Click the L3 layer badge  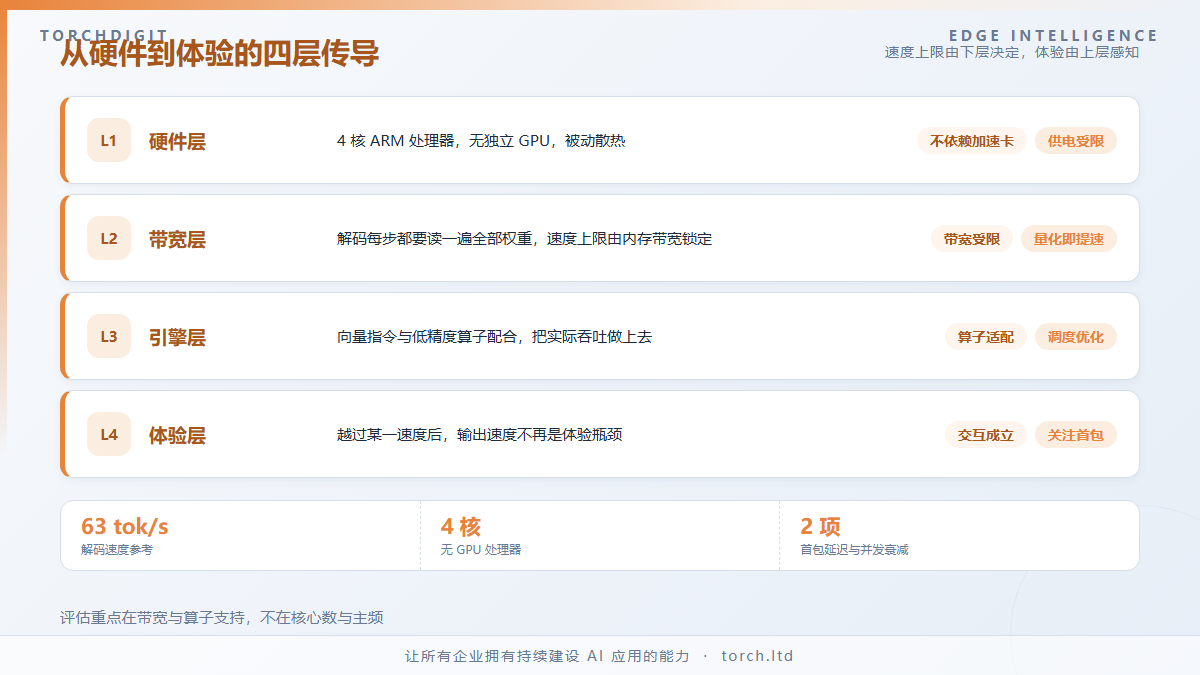tap(109, 336)
